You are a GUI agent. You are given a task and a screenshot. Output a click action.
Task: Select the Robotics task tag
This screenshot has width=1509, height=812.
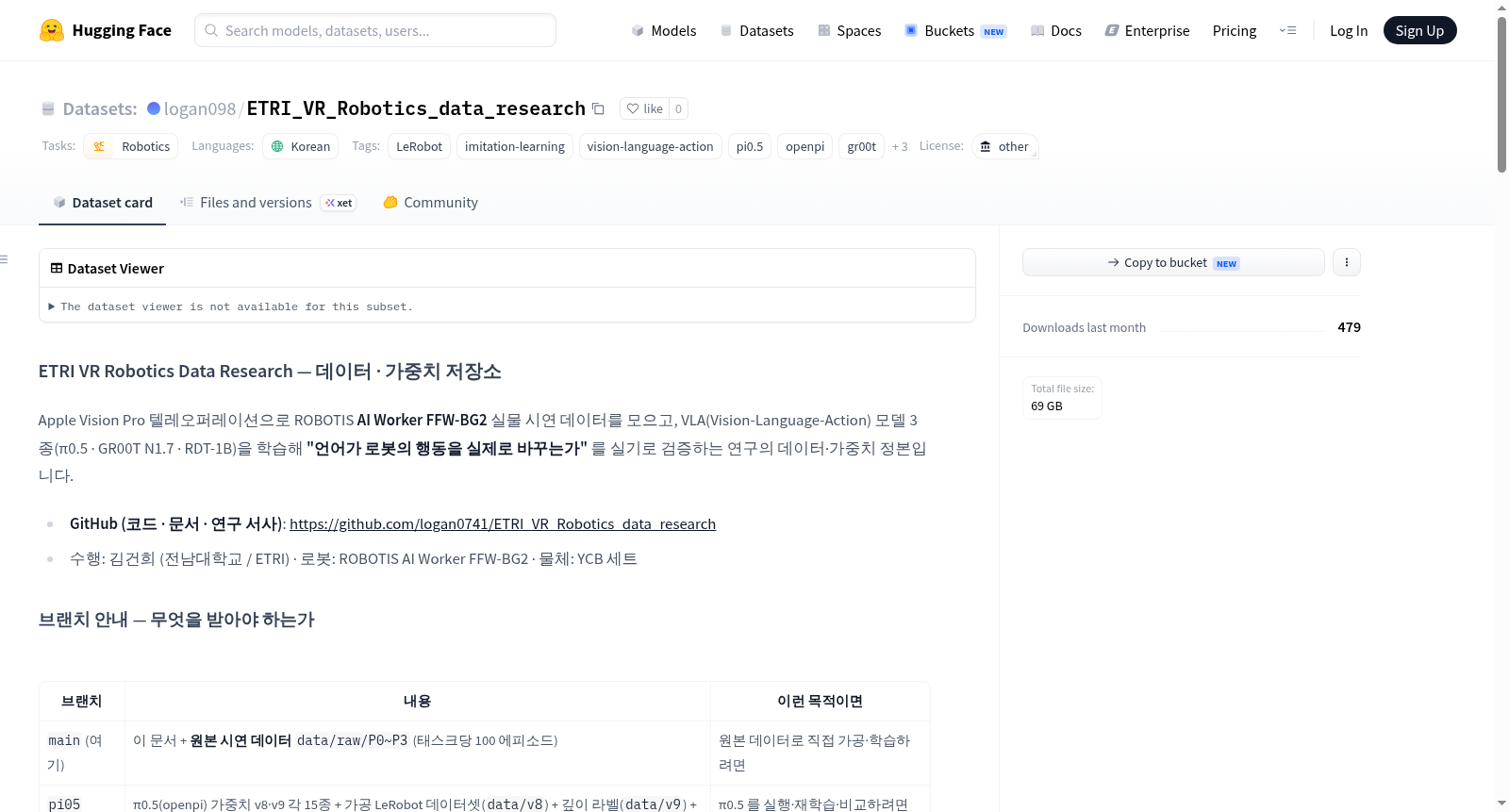point(131,146)
